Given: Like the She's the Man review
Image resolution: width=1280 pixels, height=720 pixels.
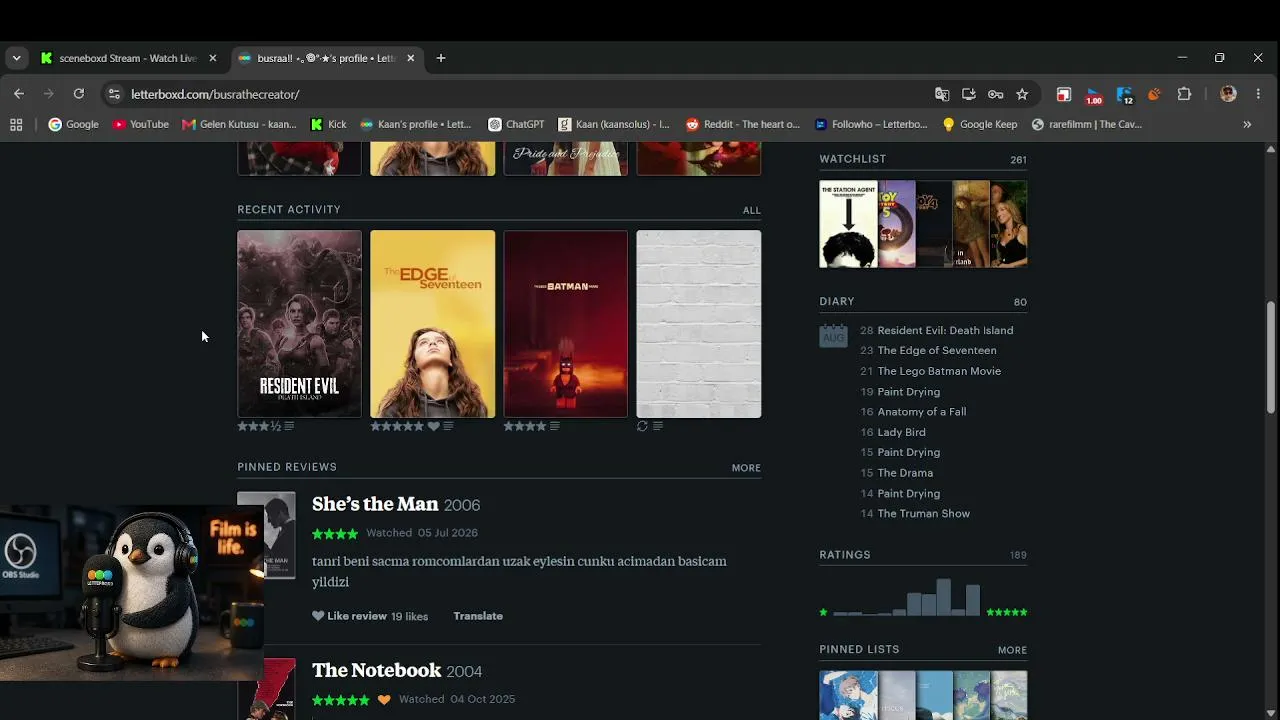Looking at the screenshot, I should tap(349, 616).
